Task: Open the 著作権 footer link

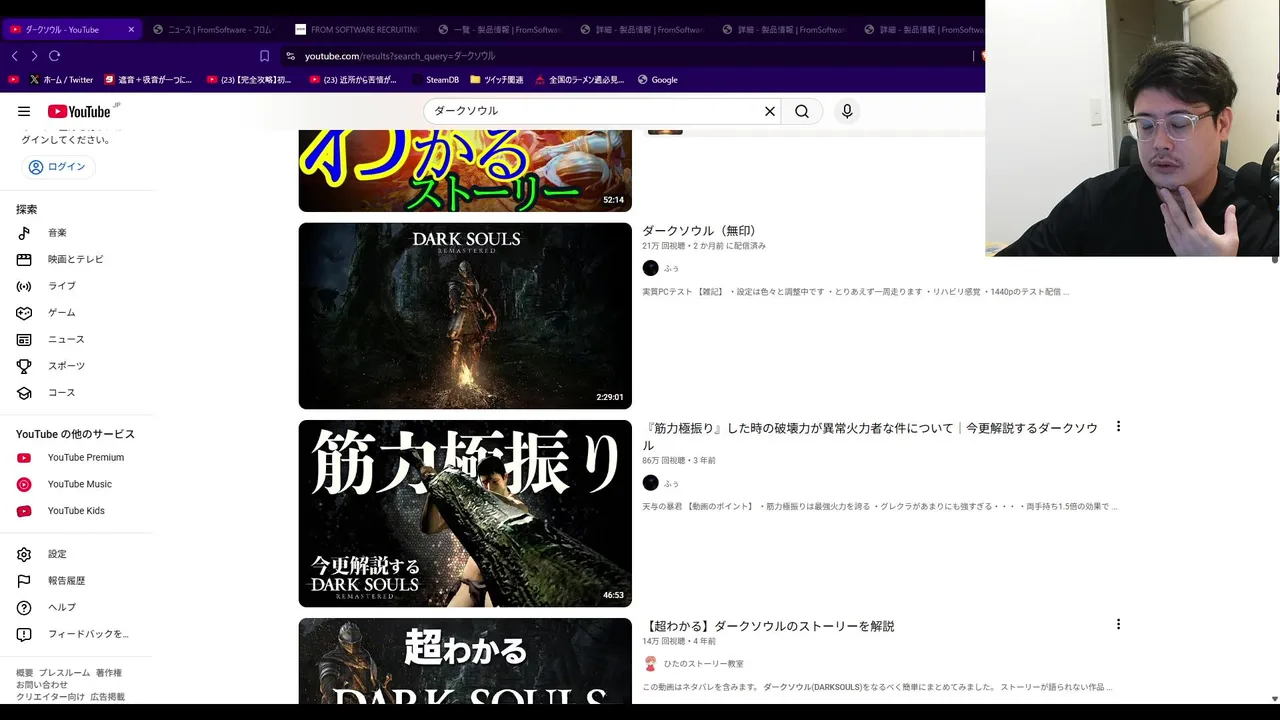Action: pyautogui.click(x=109, y=673)
